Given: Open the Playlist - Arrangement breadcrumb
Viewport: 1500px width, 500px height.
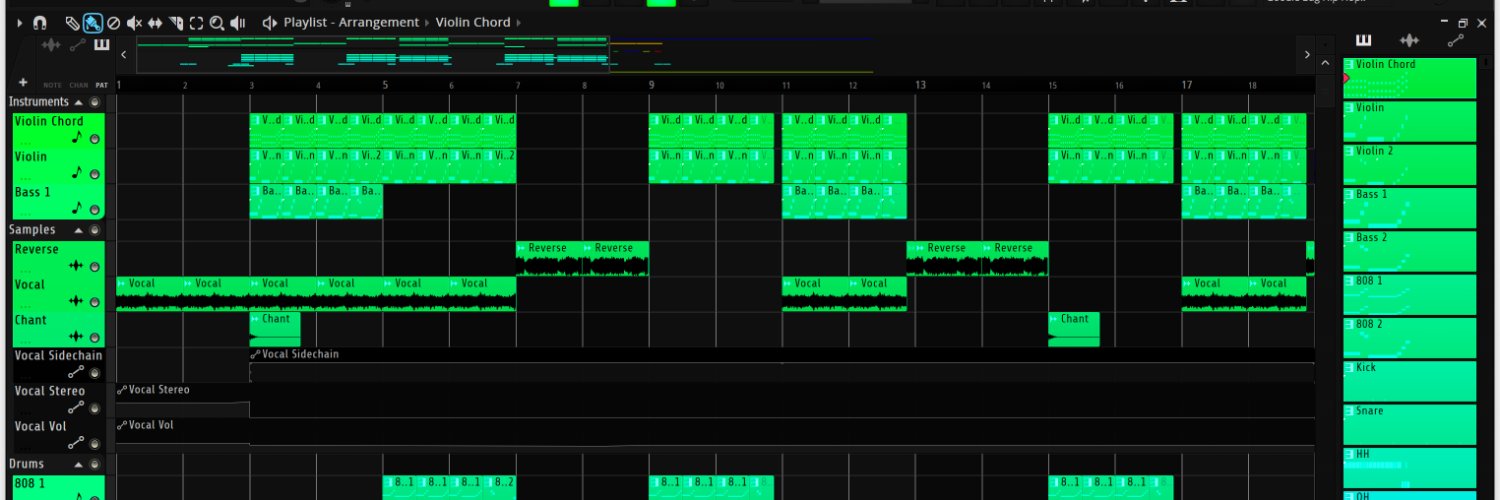Looking at the screenshot, I should (351, 22).
